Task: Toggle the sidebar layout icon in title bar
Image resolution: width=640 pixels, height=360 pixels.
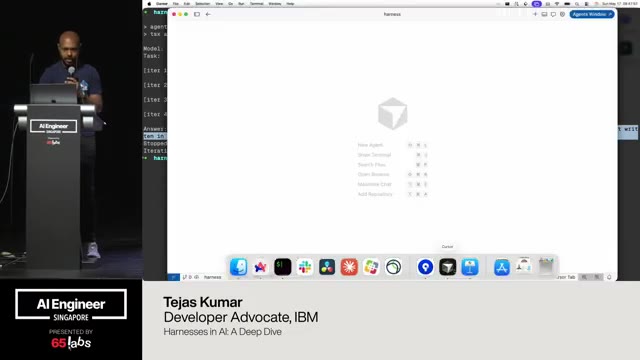Action: (x=197, y=14)
